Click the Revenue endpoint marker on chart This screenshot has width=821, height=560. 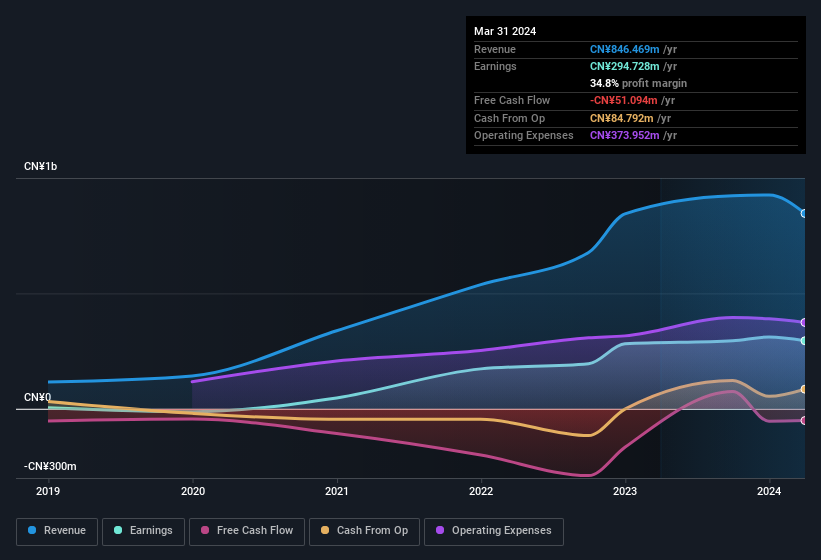(x=804, y=214)
